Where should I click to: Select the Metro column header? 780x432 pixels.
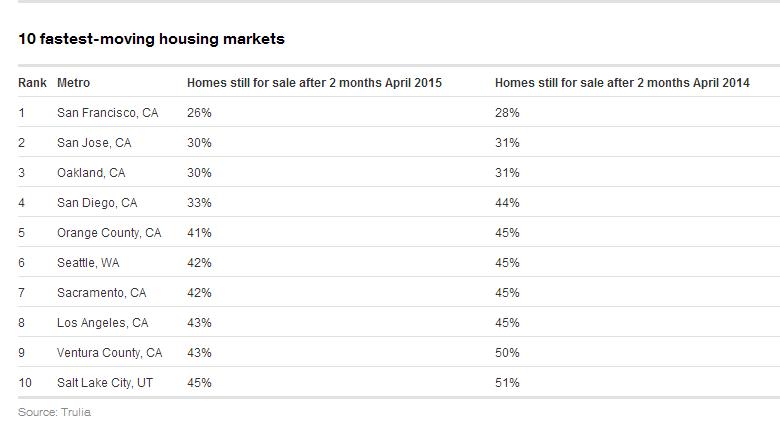(x=74, y=83)
